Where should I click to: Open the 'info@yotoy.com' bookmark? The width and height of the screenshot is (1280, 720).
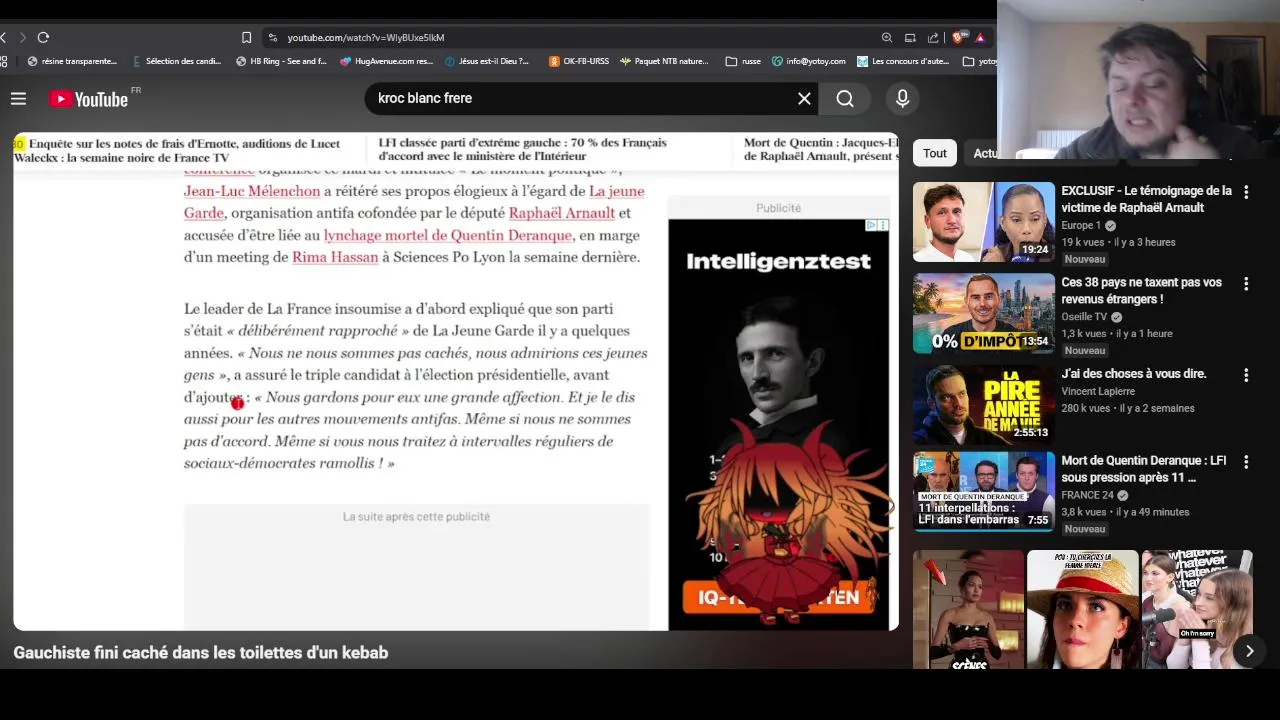pos(808,61)
